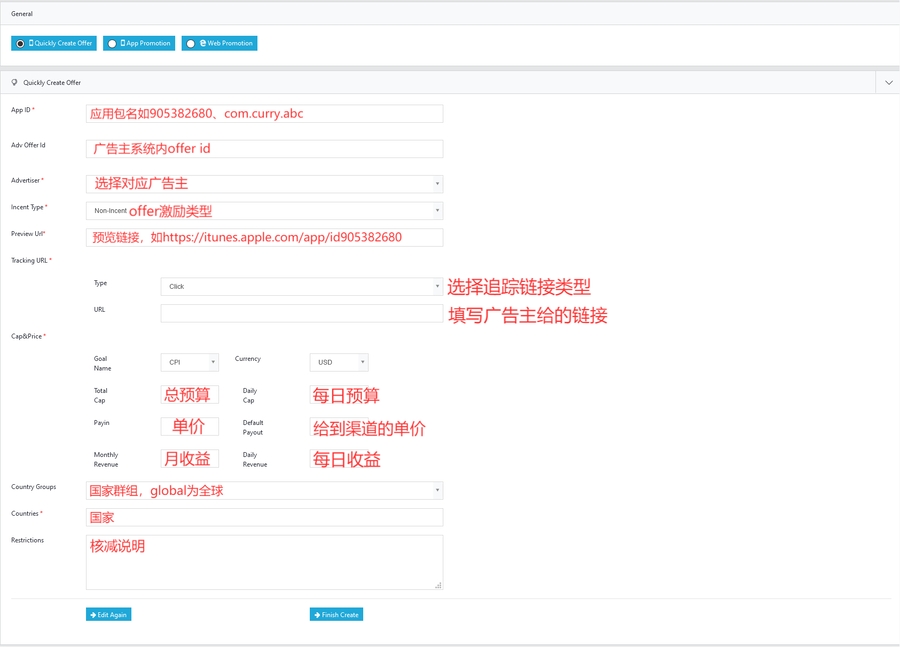Click the Countries input field
Screen dimensions: 900x647
[264, 517]
